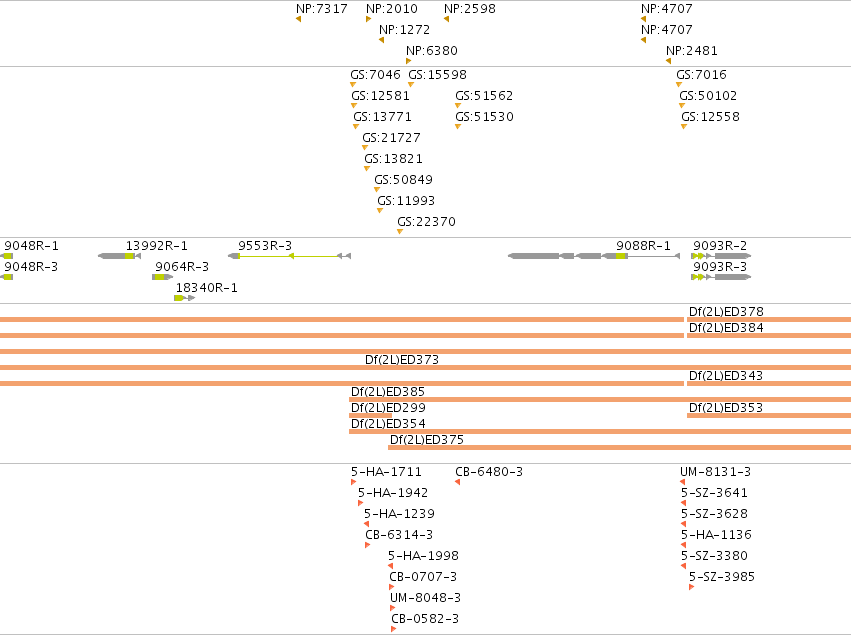Click the 5-HA-1998 insertion triangle

pos(390,566)
